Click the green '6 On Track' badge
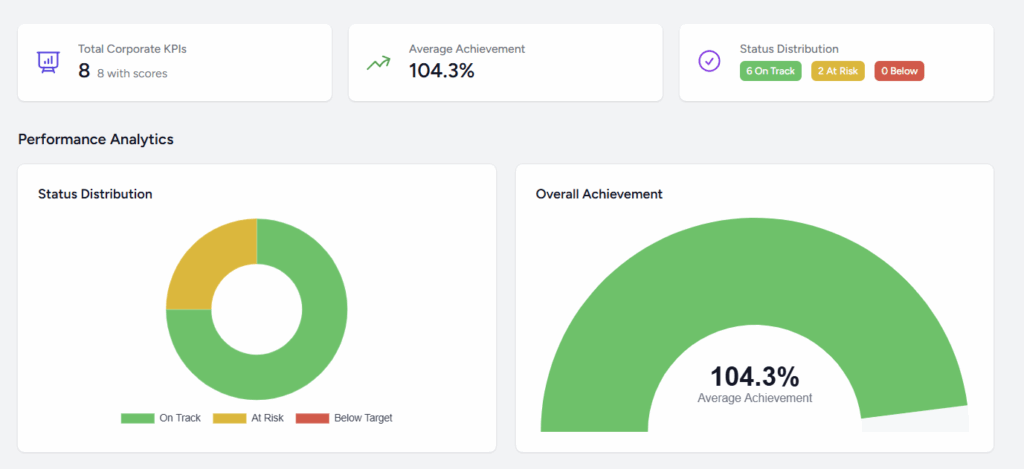Viewport: 1024px width, 469px height. (770, 71)
